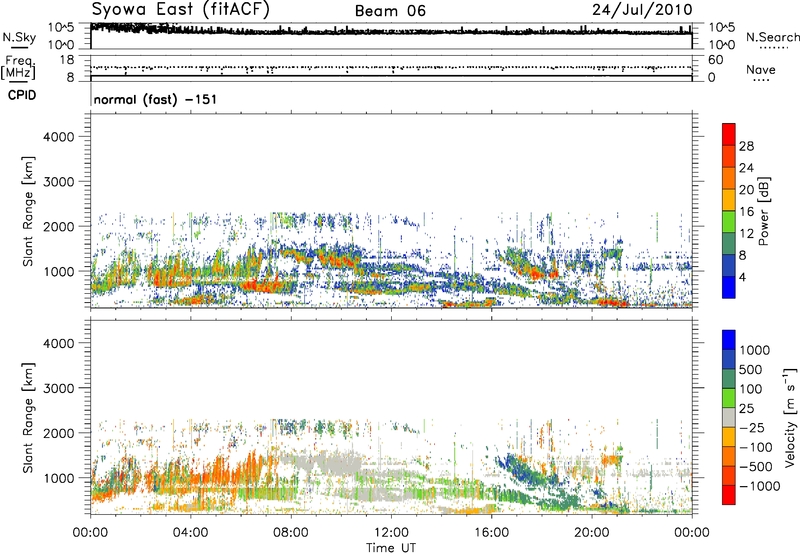Click the '10^5' left tick of N.Sky panel
Viewport: 800px width, 554px height.
[61, 27]
